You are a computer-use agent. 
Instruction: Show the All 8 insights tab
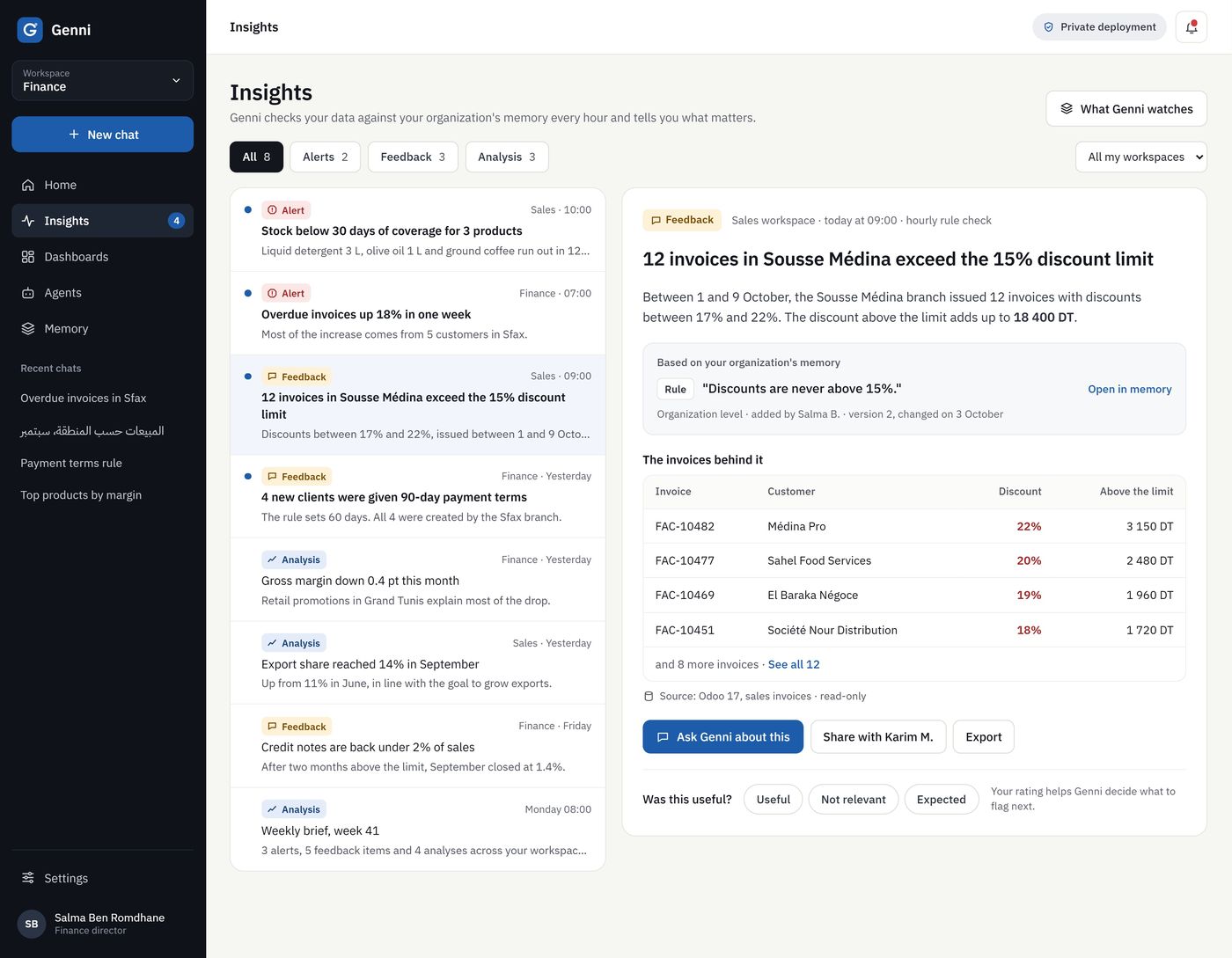(257, 157)
